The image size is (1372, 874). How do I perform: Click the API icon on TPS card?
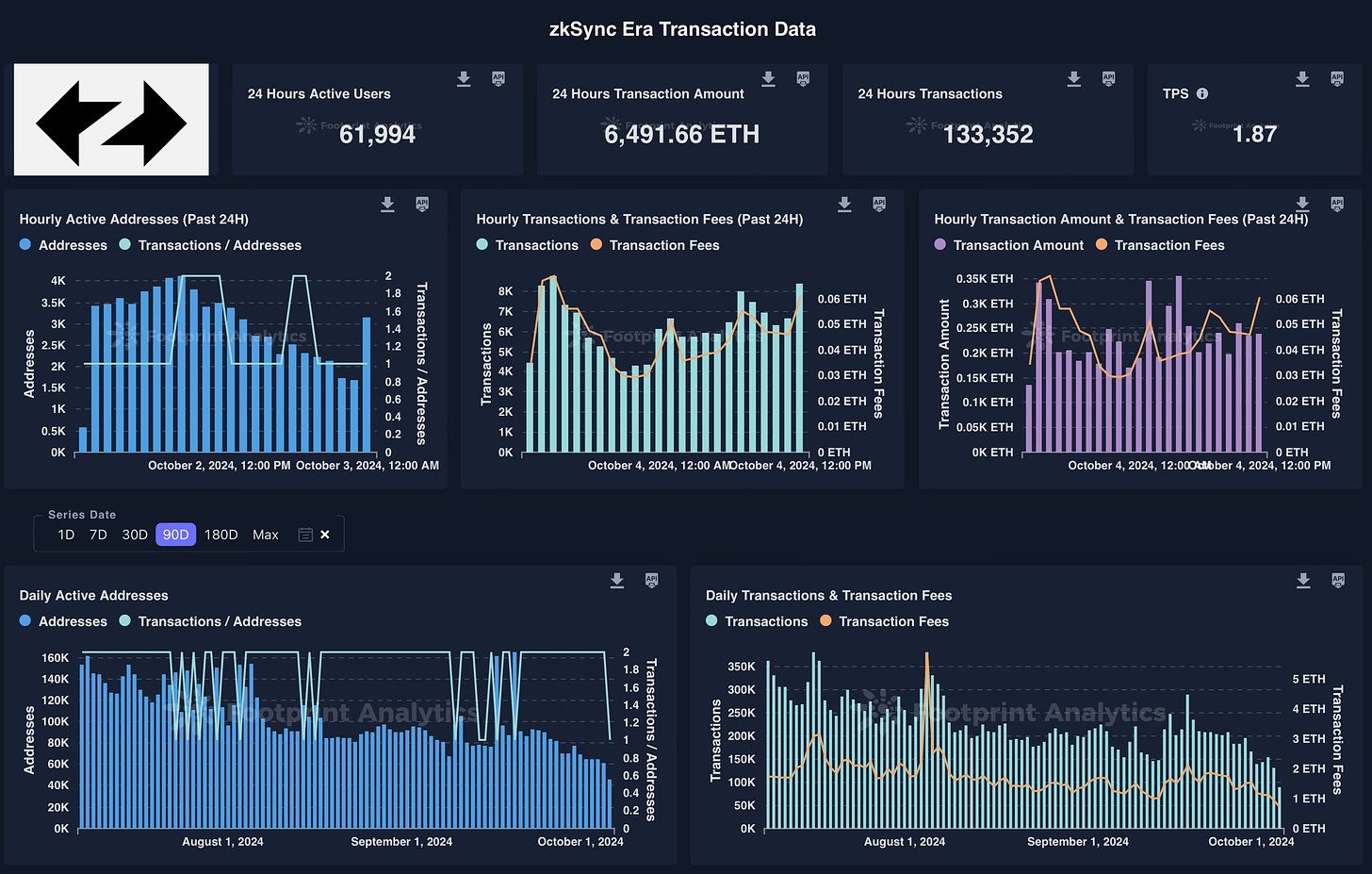(x=1336, y=79)
